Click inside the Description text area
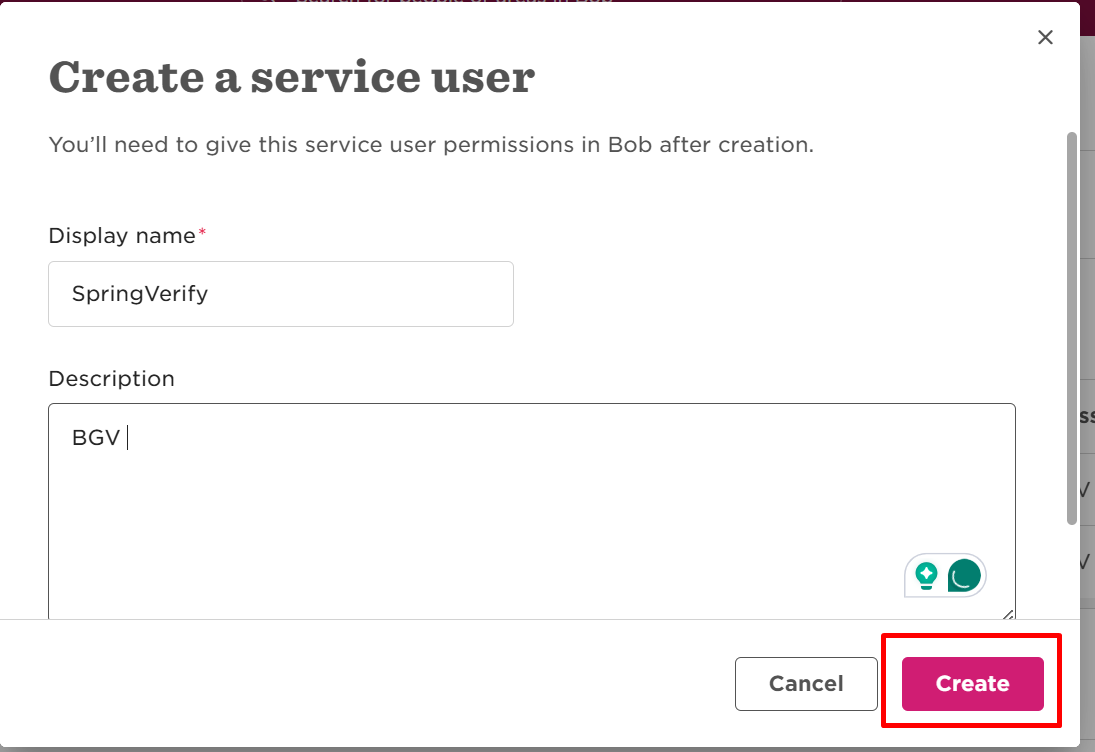This screenshot has width=1095, height=752. click(x=531, y=511)
